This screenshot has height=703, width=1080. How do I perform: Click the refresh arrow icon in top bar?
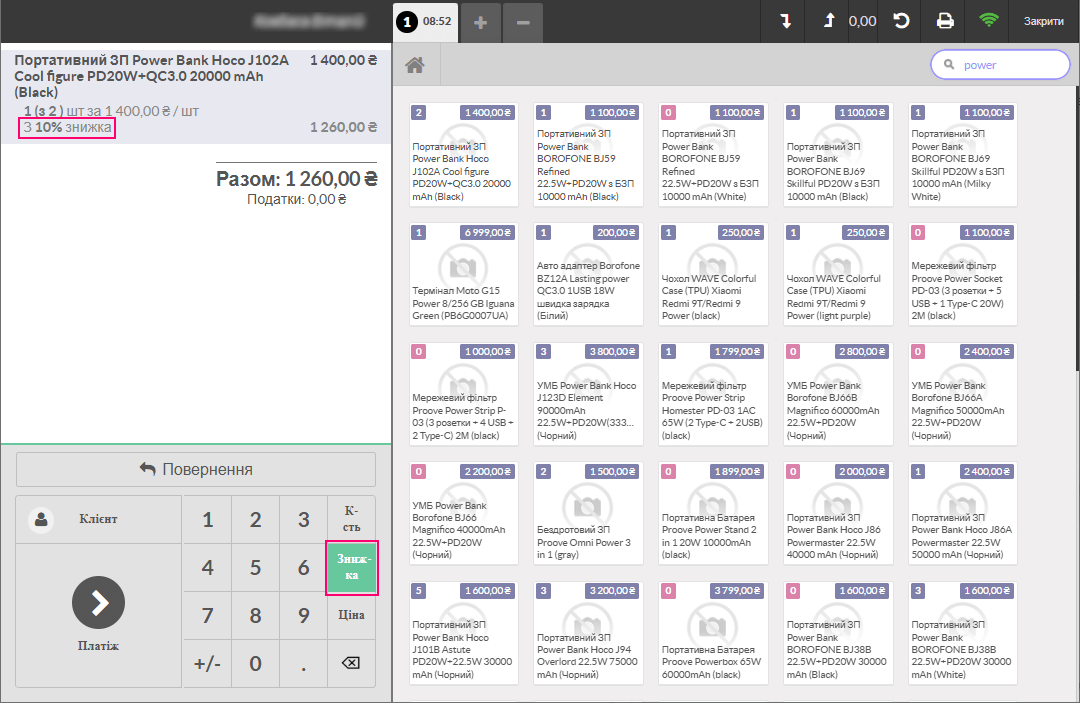coord(901,21)
